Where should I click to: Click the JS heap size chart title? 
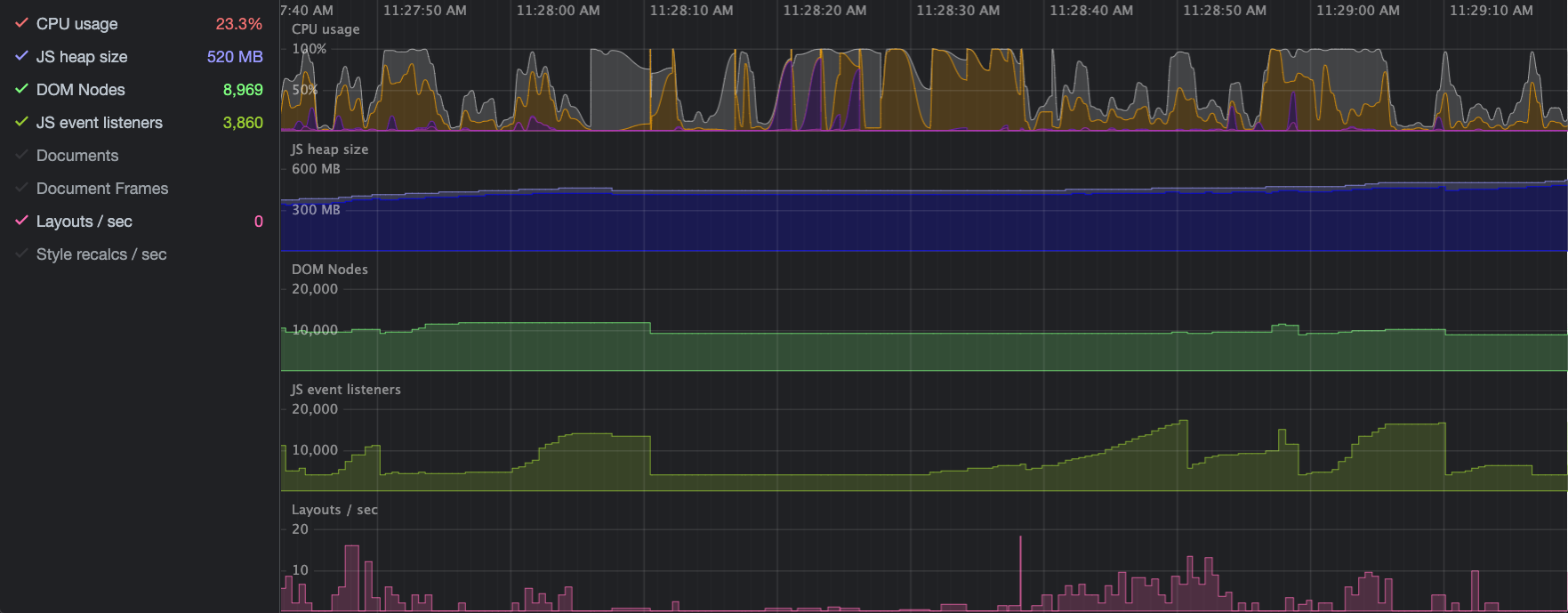click(330, 149)
